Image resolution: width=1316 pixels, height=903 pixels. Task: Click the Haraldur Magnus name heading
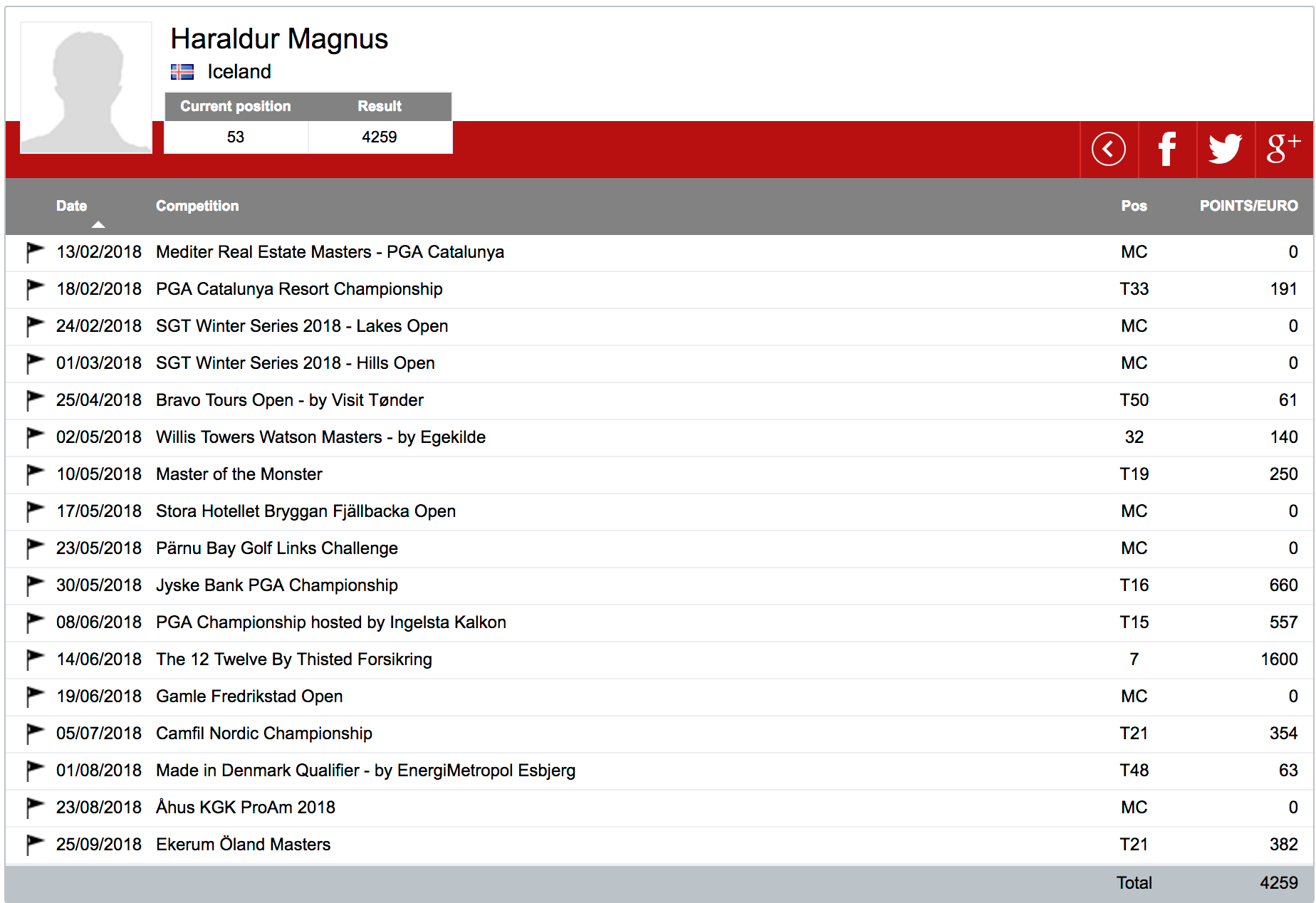pos(279,39)
